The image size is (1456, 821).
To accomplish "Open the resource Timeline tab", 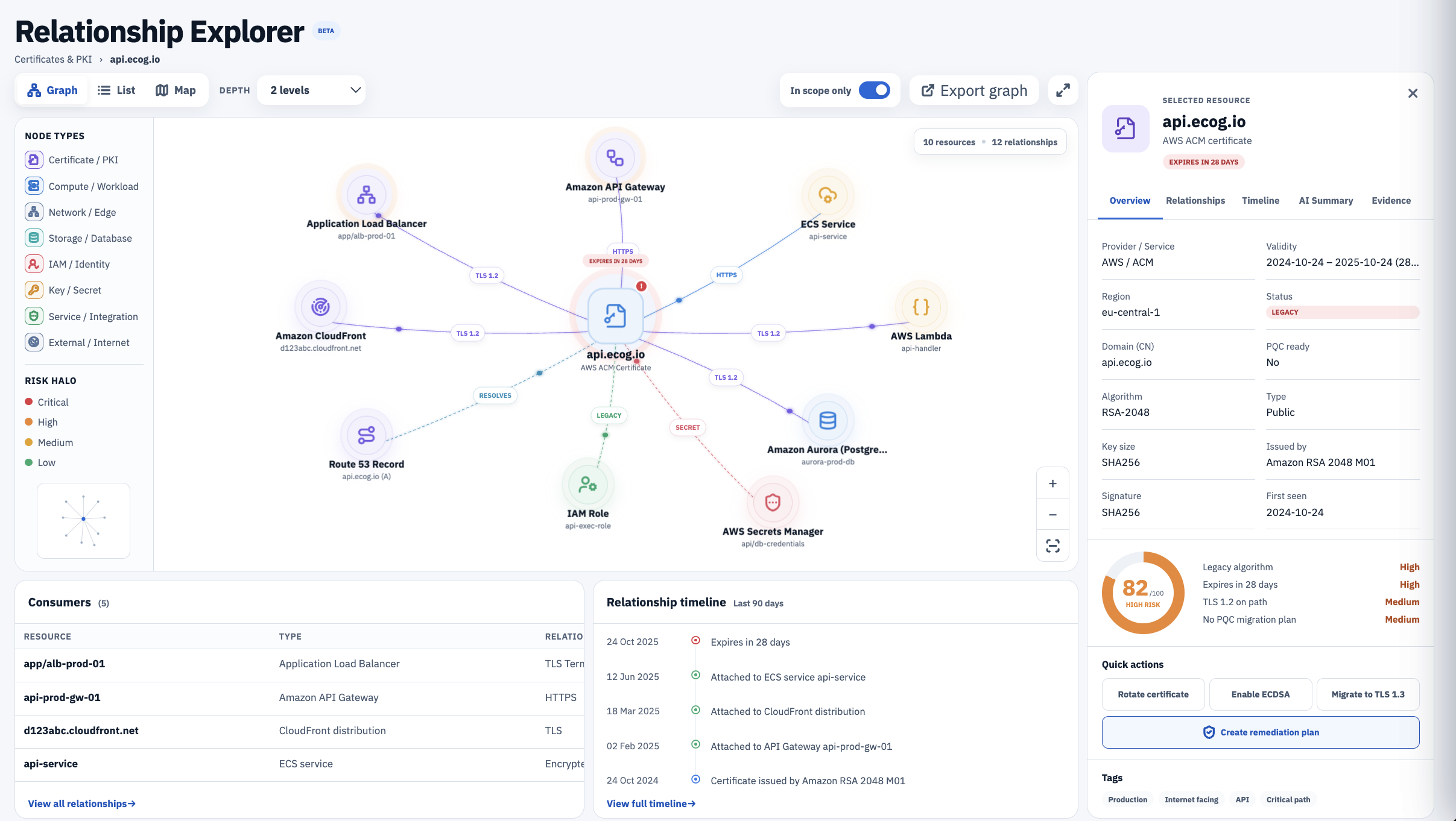I will (1260, 201).
